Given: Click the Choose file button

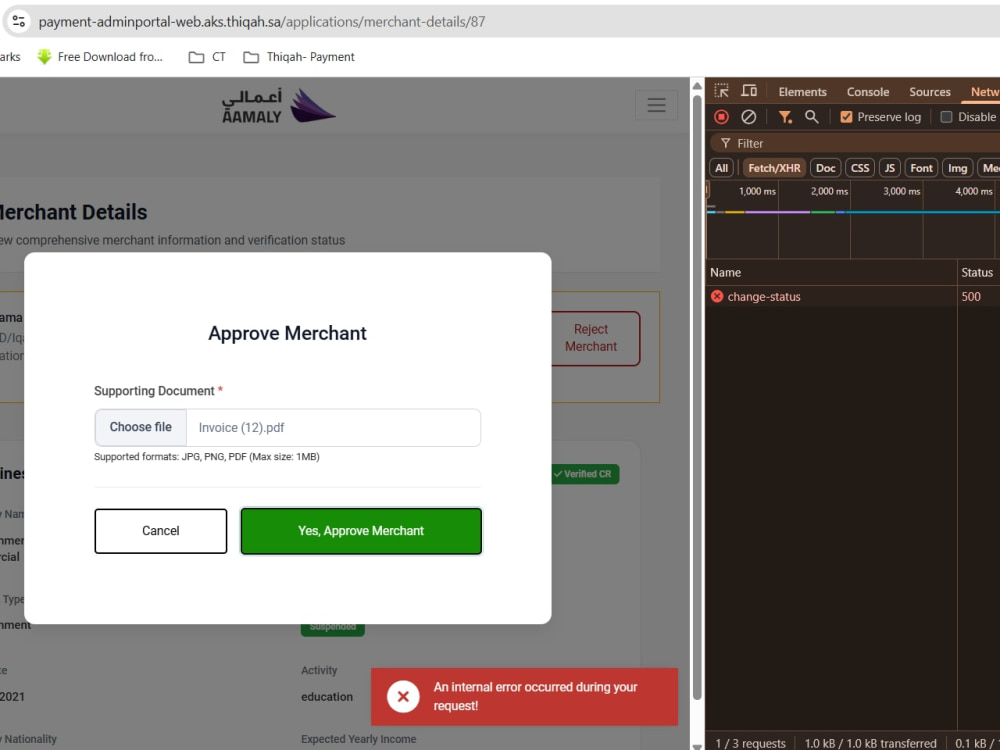Looking at the screenshot, I should 140,427.
